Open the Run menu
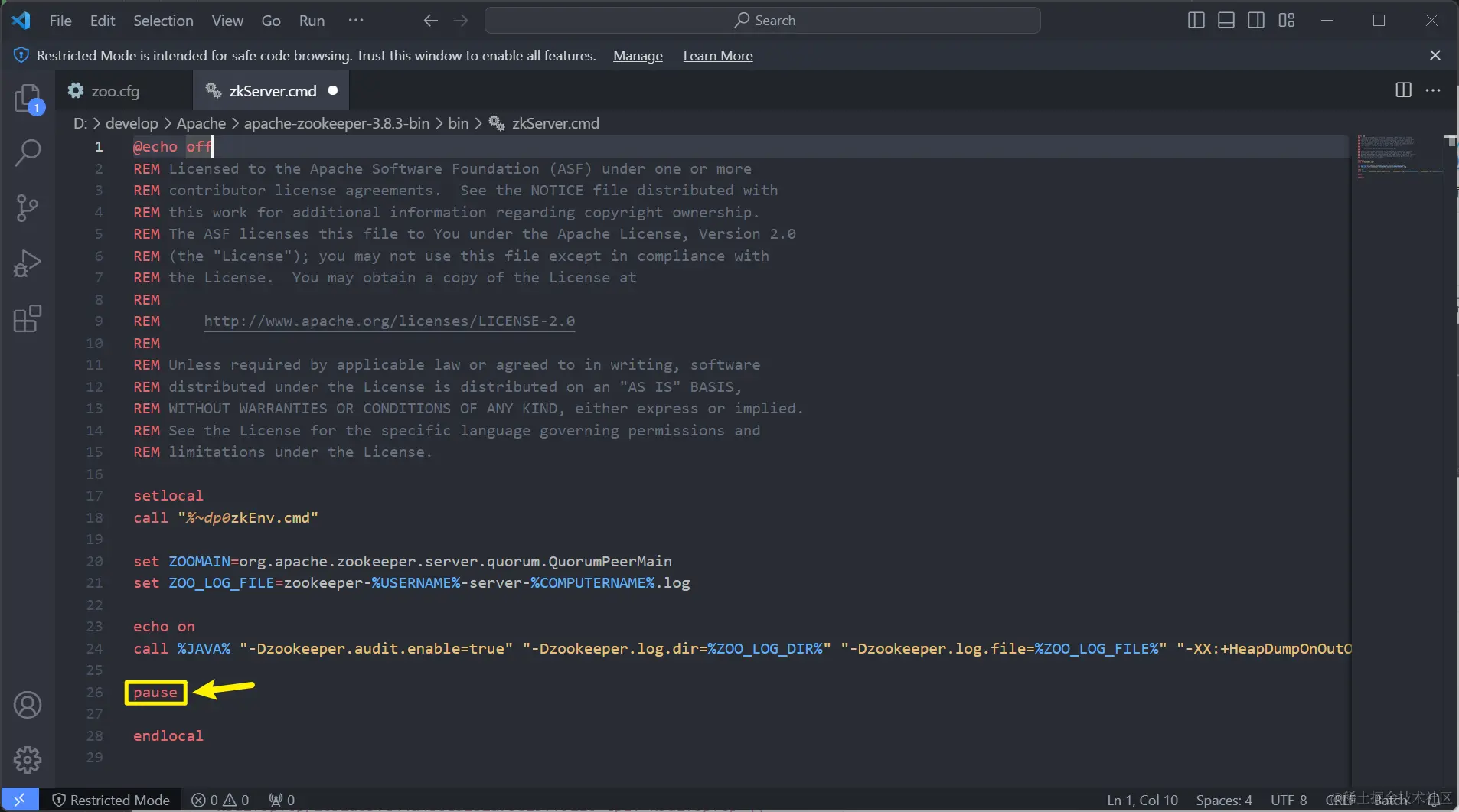Screen dimensions: 1459x812 [312, 21]
